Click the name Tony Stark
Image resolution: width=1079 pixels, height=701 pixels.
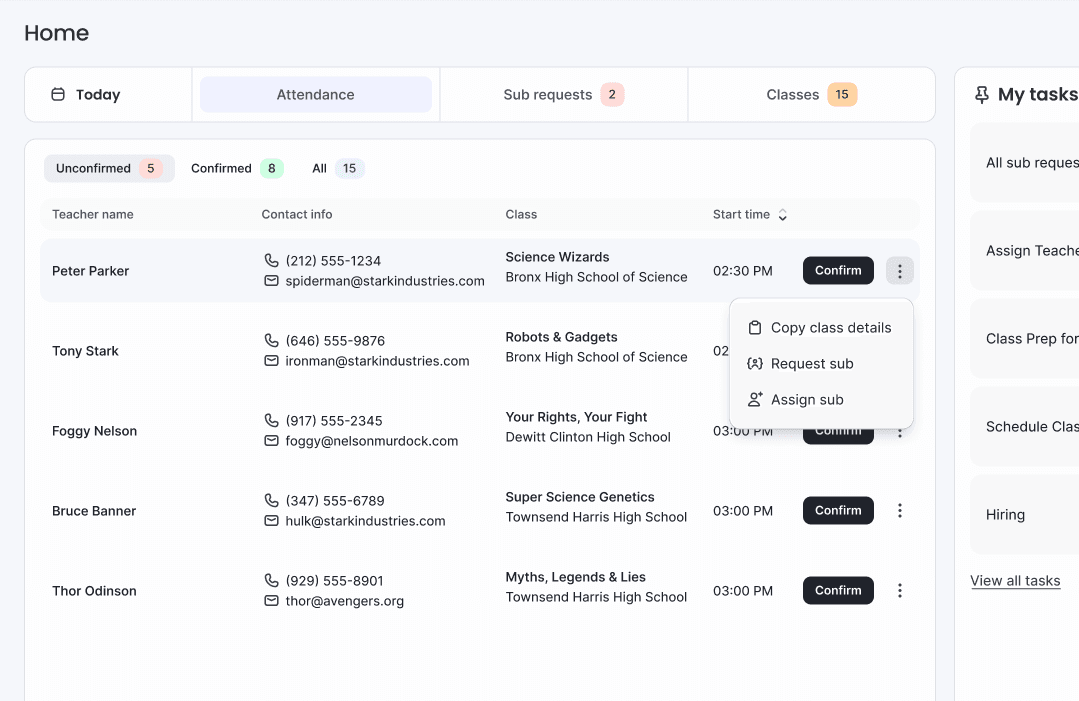tap(85, 351)
